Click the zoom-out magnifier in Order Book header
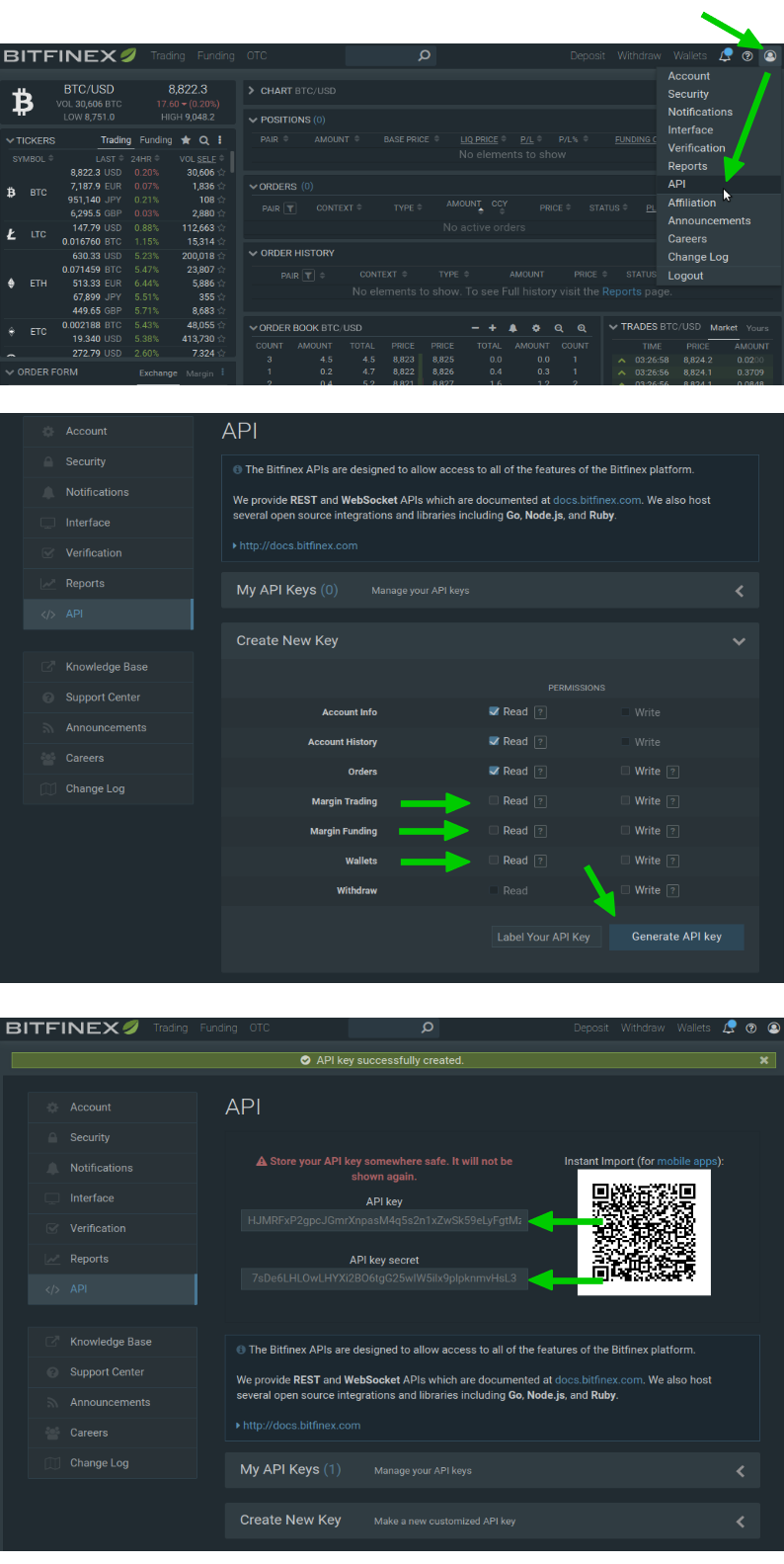784x1564 pixels. pos(559,328)
